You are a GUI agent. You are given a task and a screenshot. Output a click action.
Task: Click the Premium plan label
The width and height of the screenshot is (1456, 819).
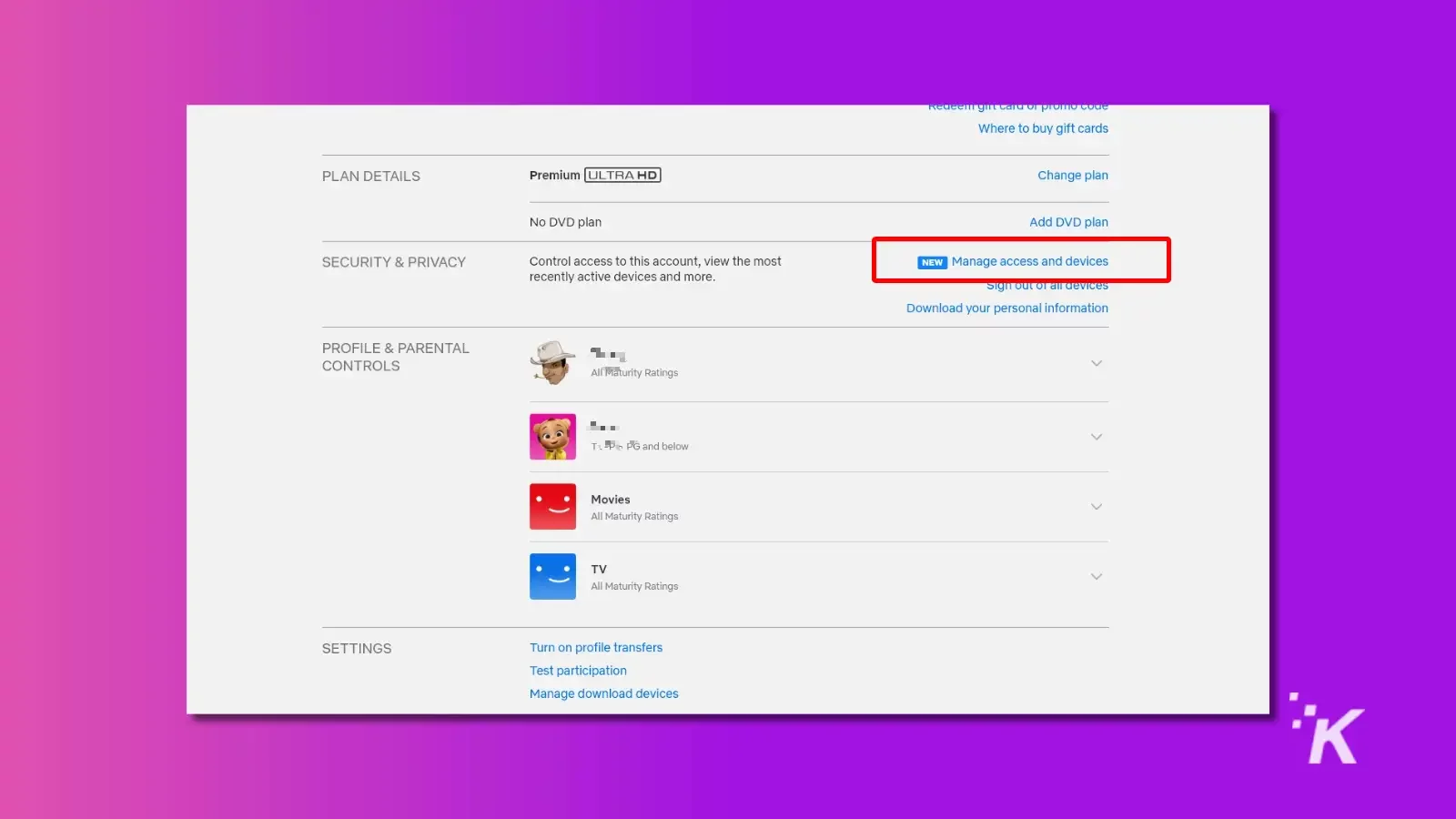(555, 175)
